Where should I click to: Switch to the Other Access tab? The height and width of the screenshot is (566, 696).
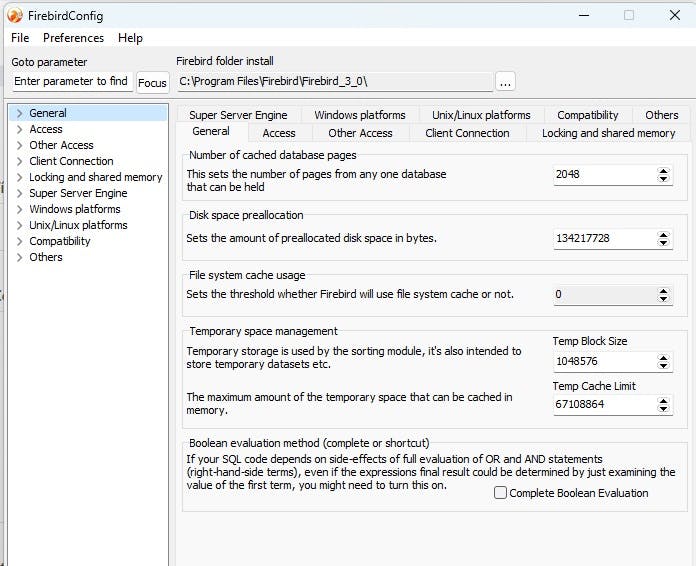360,133
